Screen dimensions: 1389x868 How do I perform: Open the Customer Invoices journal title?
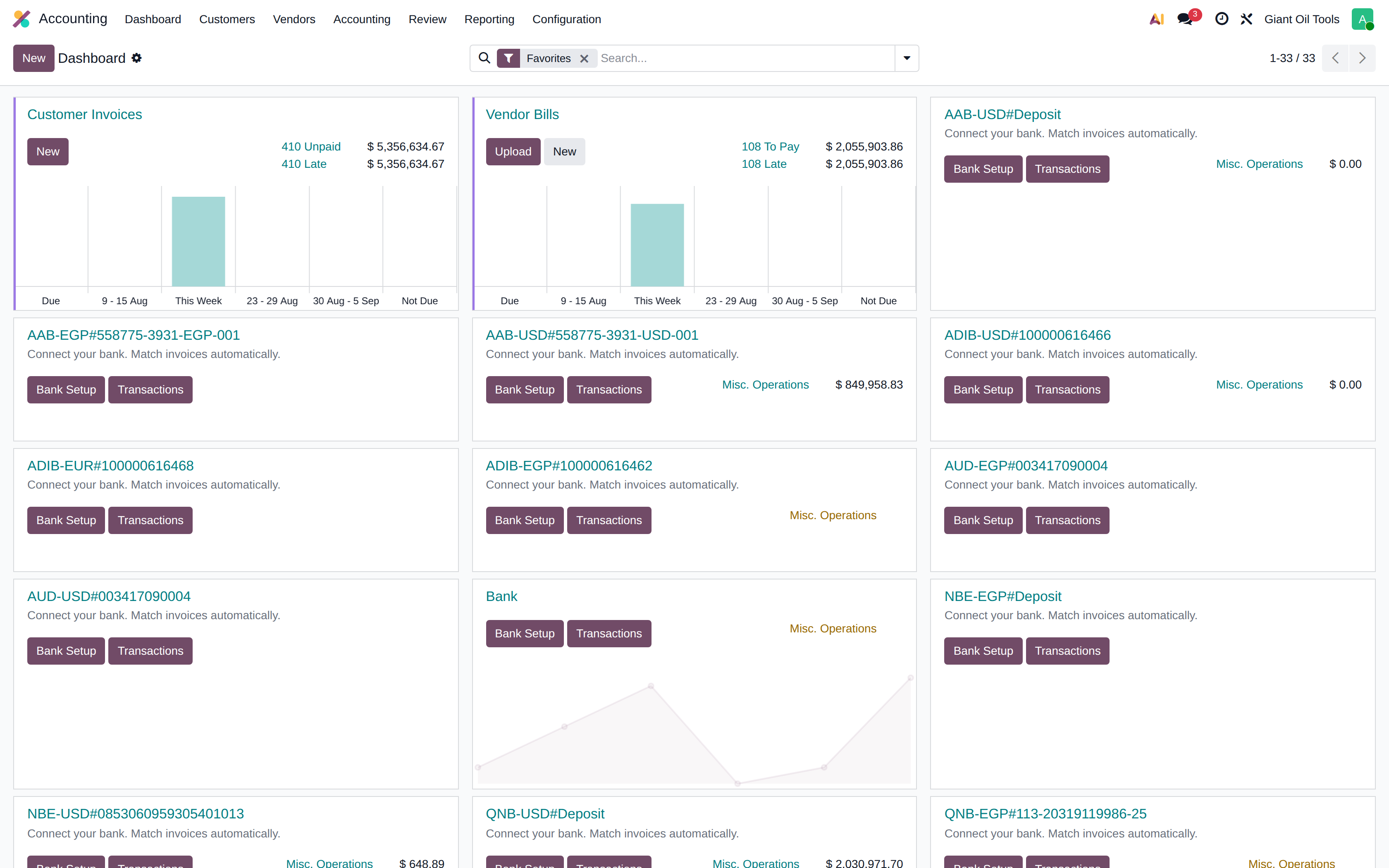click(x=84, y=114)
